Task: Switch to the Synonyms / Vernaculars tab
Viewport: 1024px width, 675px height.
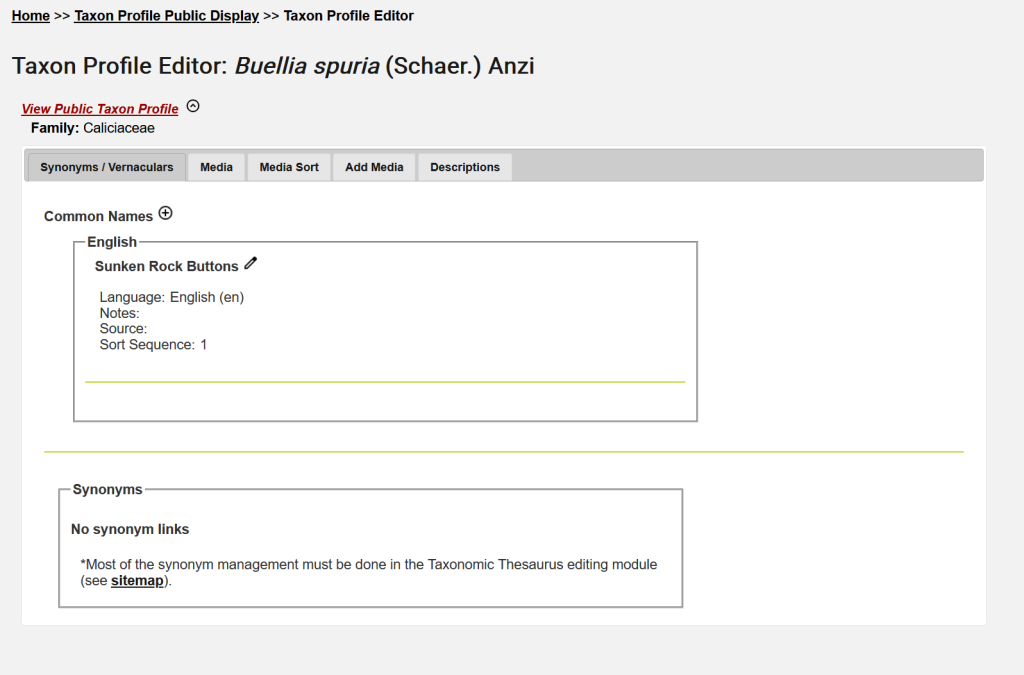Action: tap(107, 167)
